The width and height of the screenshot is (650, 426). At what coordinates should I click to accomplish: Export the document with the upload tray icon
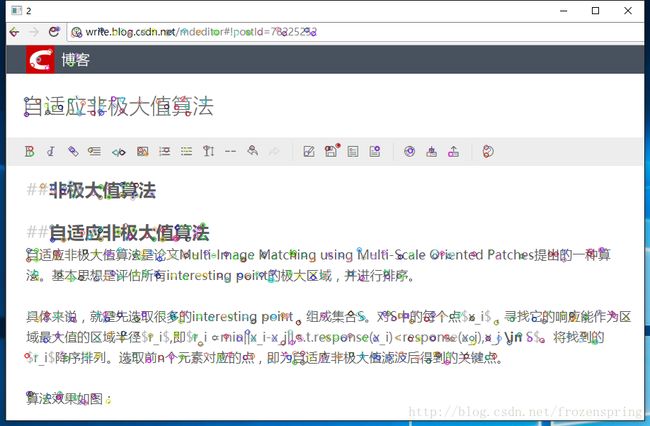click(x=454, y=151)
